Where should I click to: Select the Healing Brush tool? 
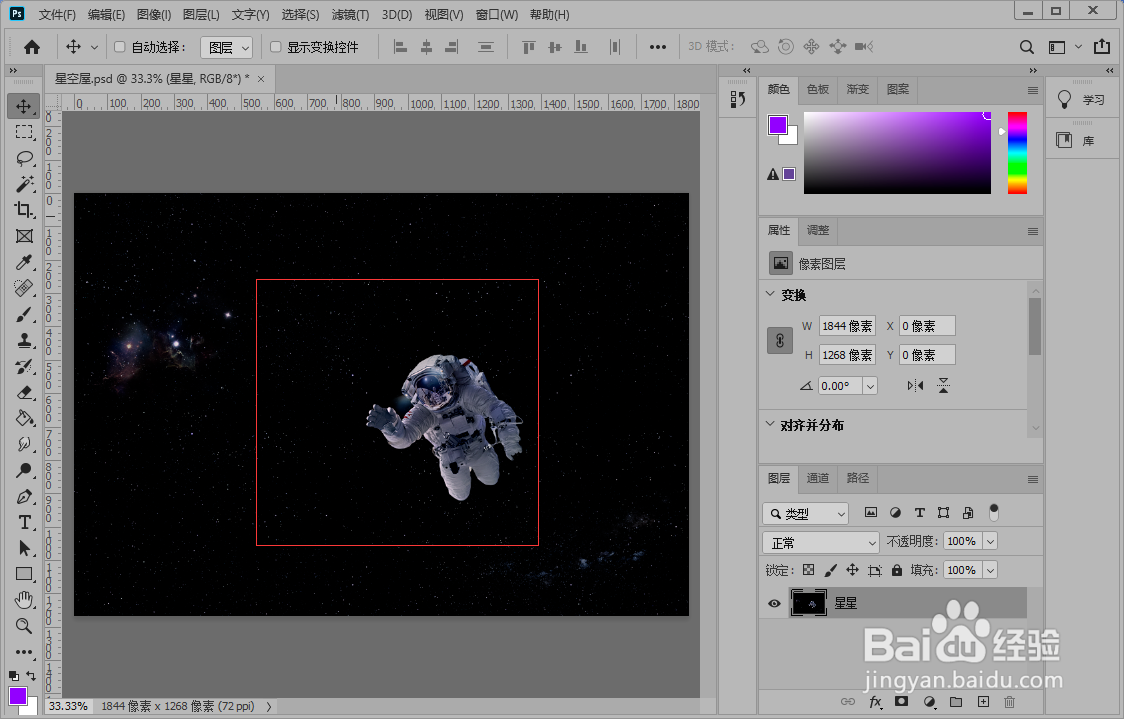pyautogui.click(x=24, y=288)
